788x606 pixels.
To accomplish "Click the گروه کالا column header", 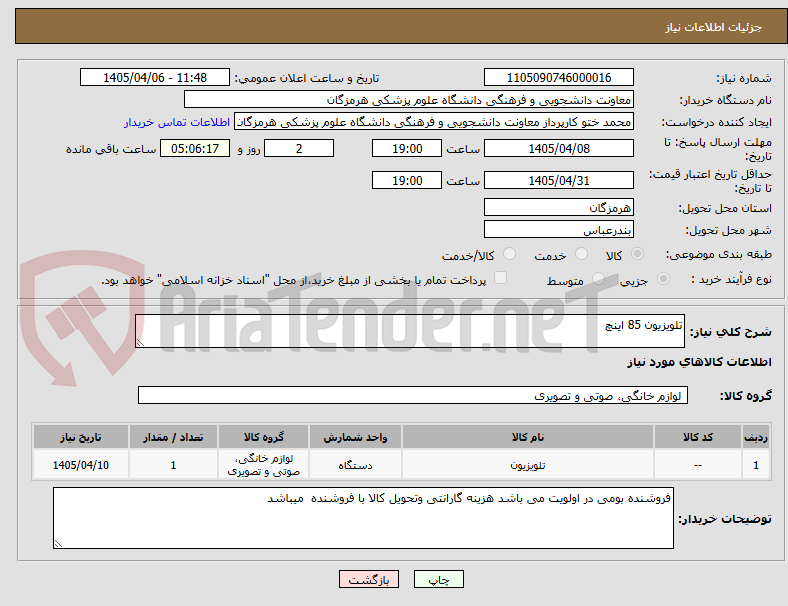I will (263, 437).
